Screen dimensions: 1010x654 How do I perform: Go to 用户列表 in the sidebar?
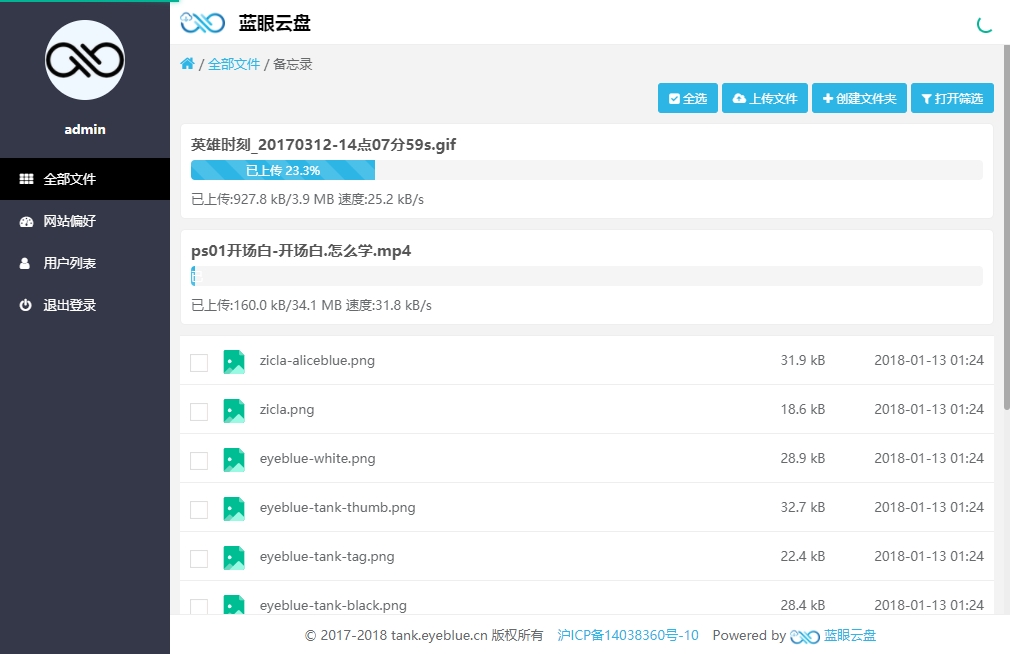[69, 263]
